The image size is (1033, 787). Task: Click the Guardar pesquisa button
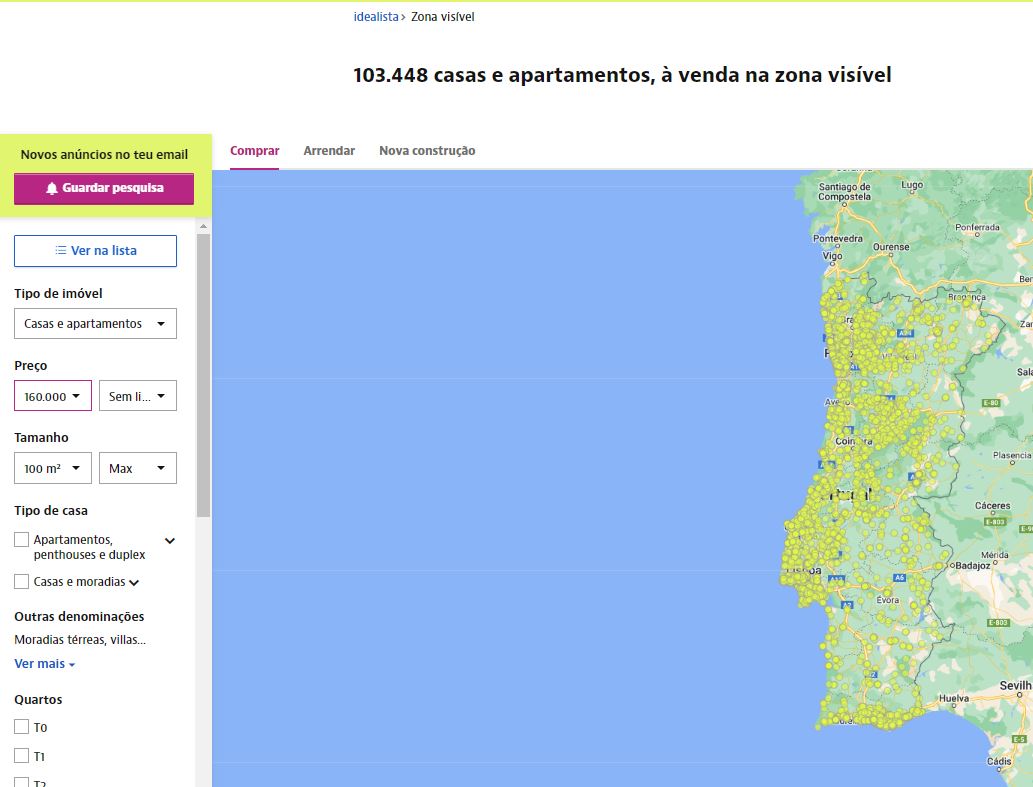click(104, 189)
